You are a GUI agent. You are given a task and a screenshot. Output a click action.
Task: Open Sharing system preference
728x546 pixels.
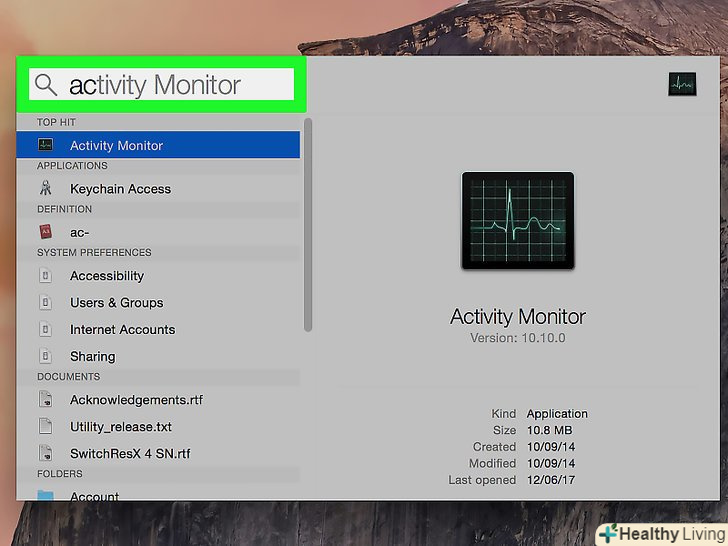point(158,357)
